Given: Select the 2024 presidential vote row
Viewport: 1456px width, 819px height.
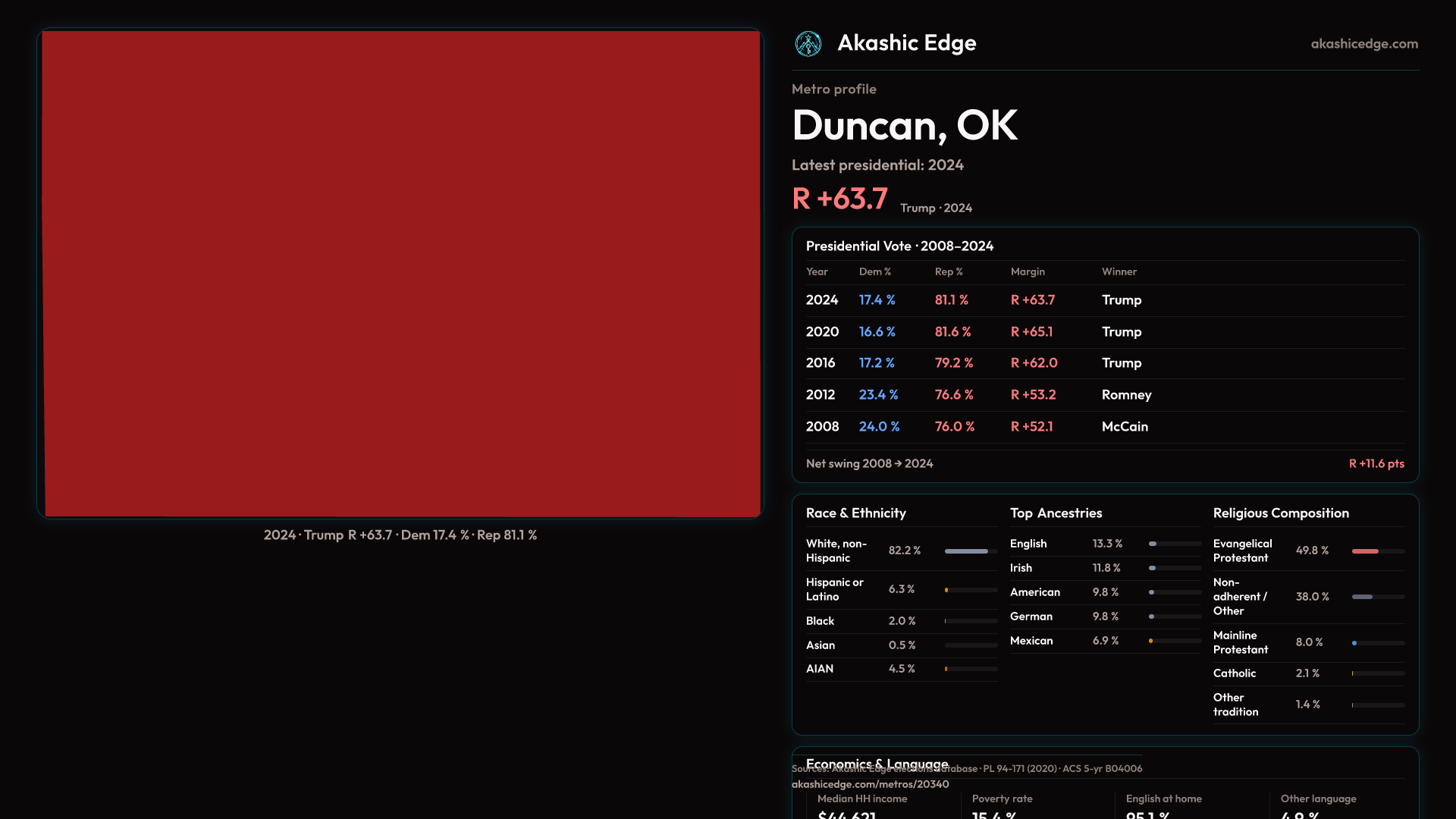Looking at the screenshot, I should (x=822, y=300).
